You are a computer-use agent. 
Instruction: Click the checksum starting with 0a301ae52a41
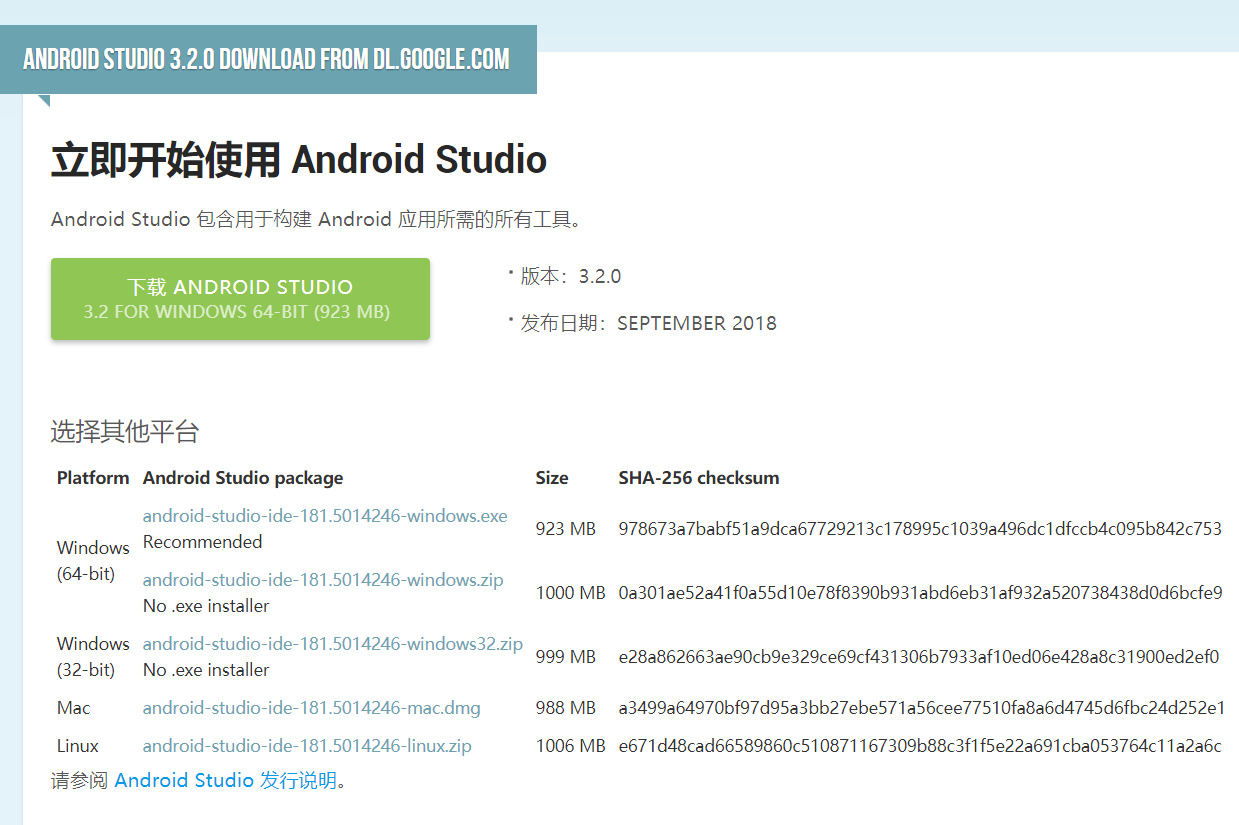pyautogui.click(x=920, y=593)
